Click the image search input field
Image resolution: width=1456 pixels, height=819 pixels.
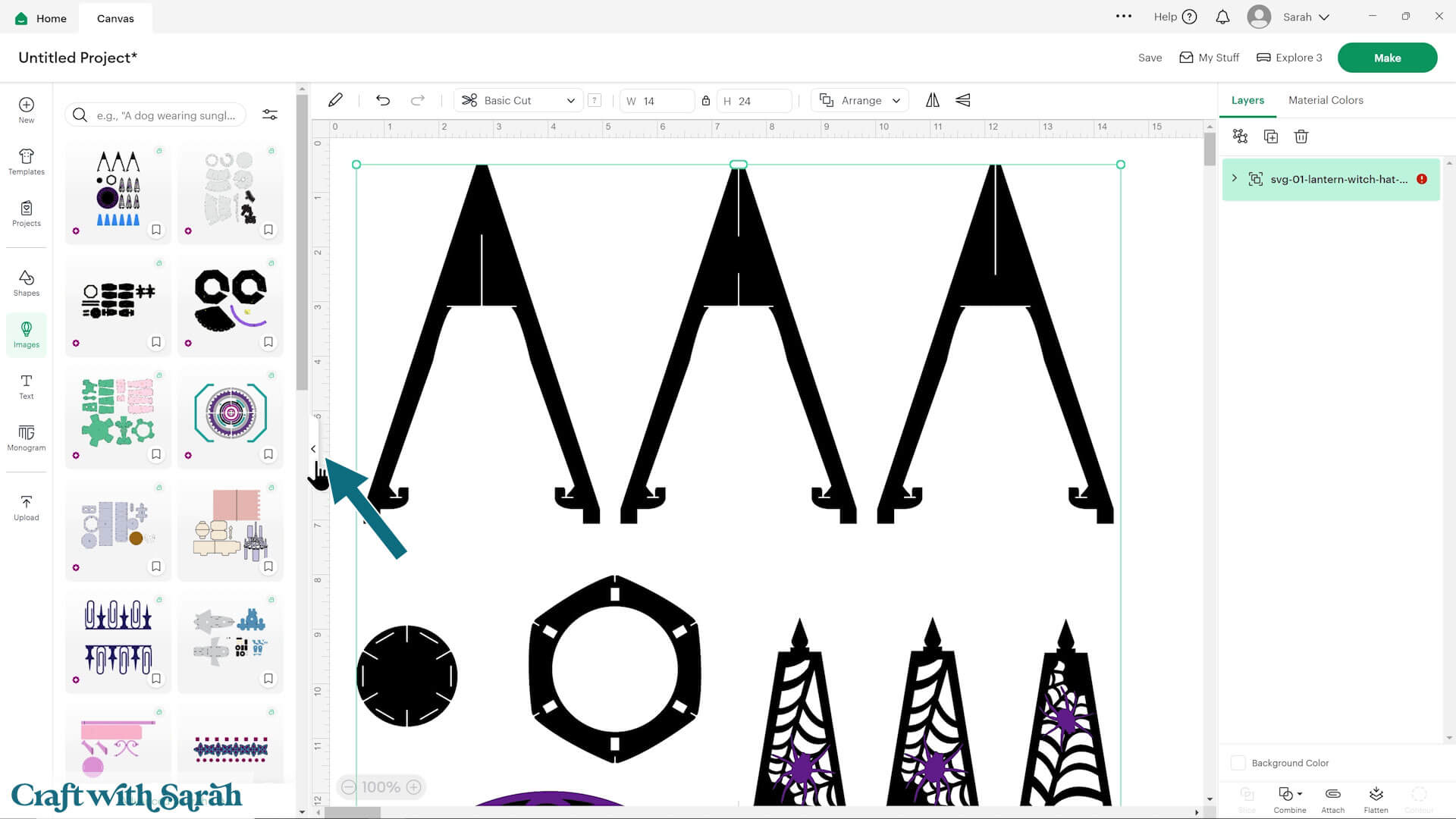165,115
